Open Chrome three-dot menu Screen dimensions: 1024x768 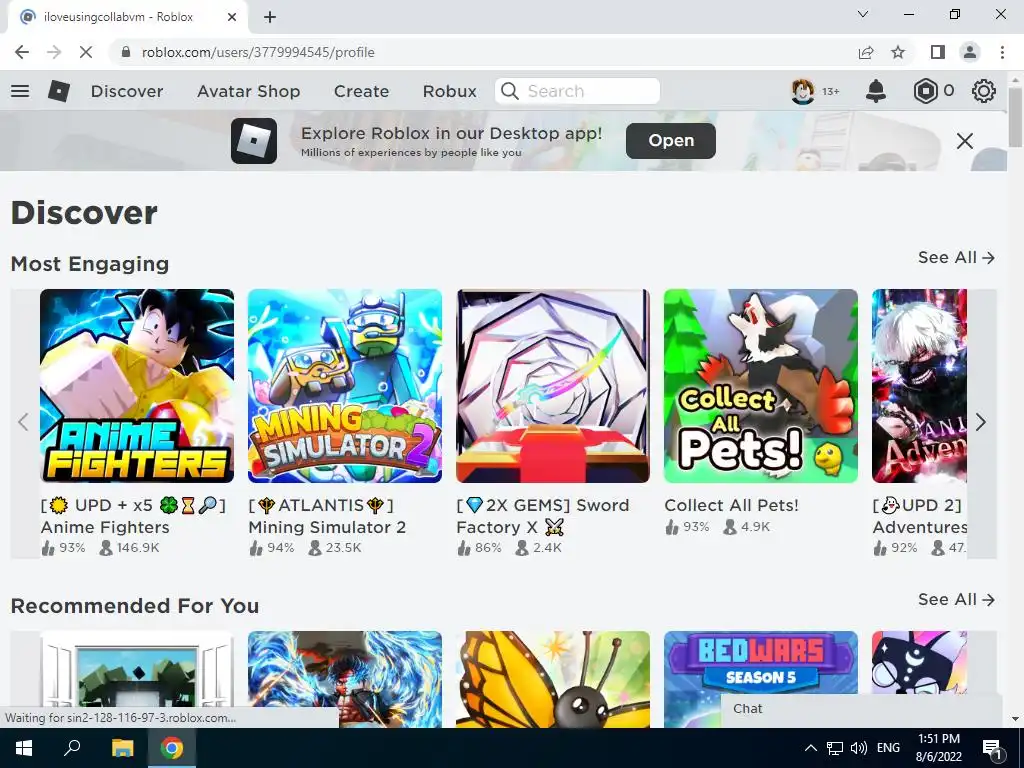(x=1002, y=52)
